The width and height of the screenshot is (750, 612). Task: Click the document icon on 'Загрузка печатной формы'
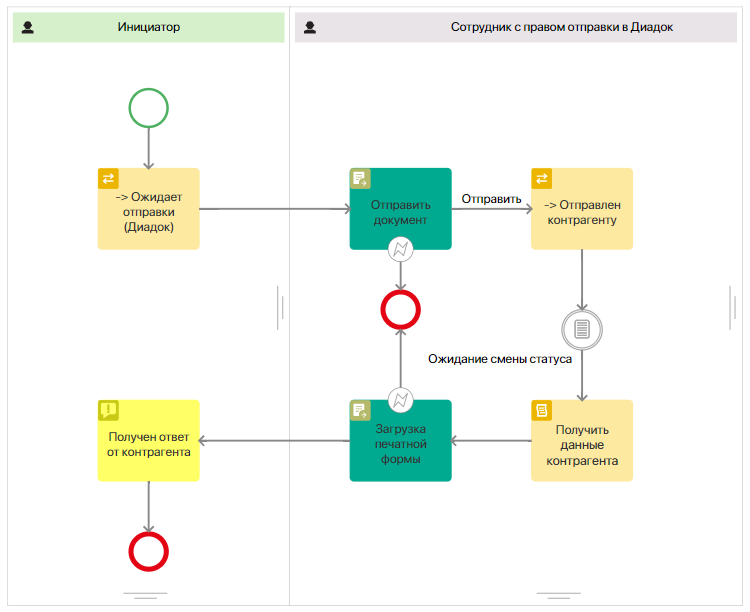click(x=360, y=411)
